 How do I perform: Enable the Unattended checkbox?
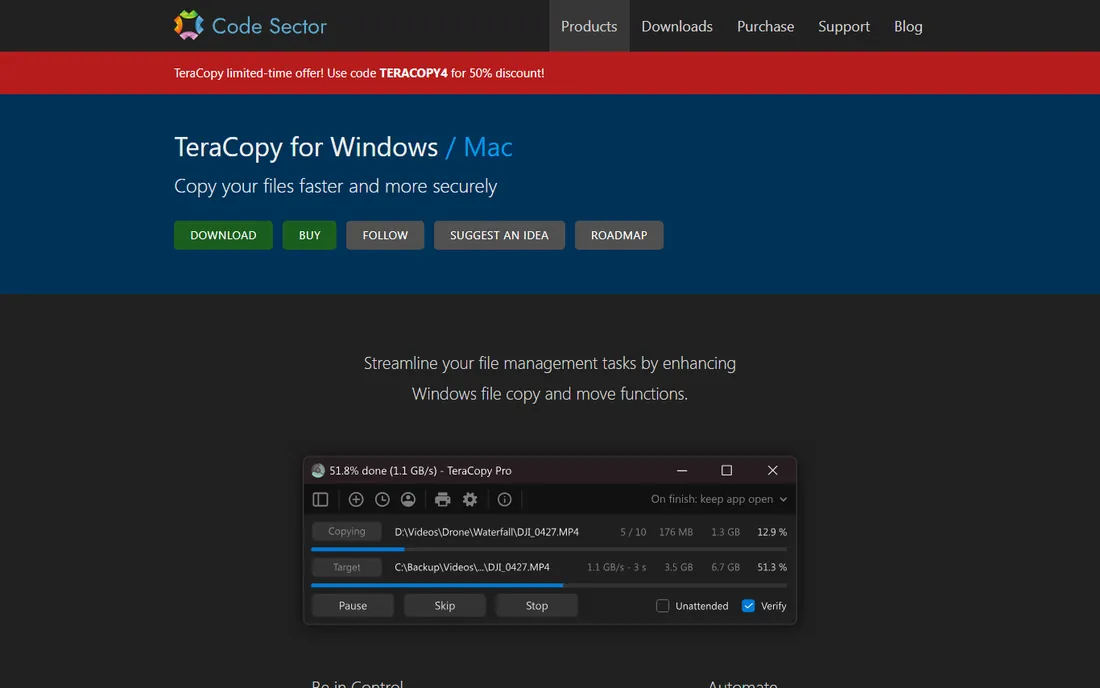click(662, 606)
